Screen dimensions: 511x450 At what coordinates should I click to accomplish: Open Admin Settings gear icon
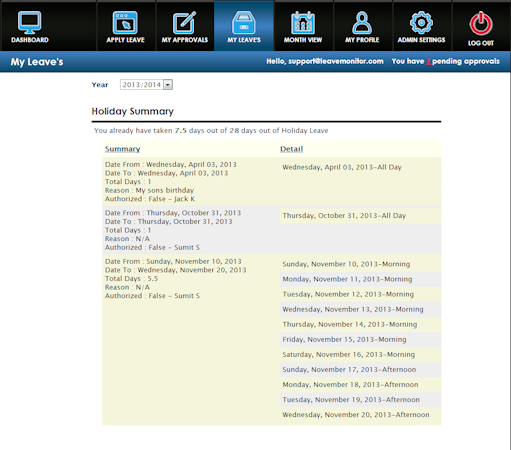point(421,22)
